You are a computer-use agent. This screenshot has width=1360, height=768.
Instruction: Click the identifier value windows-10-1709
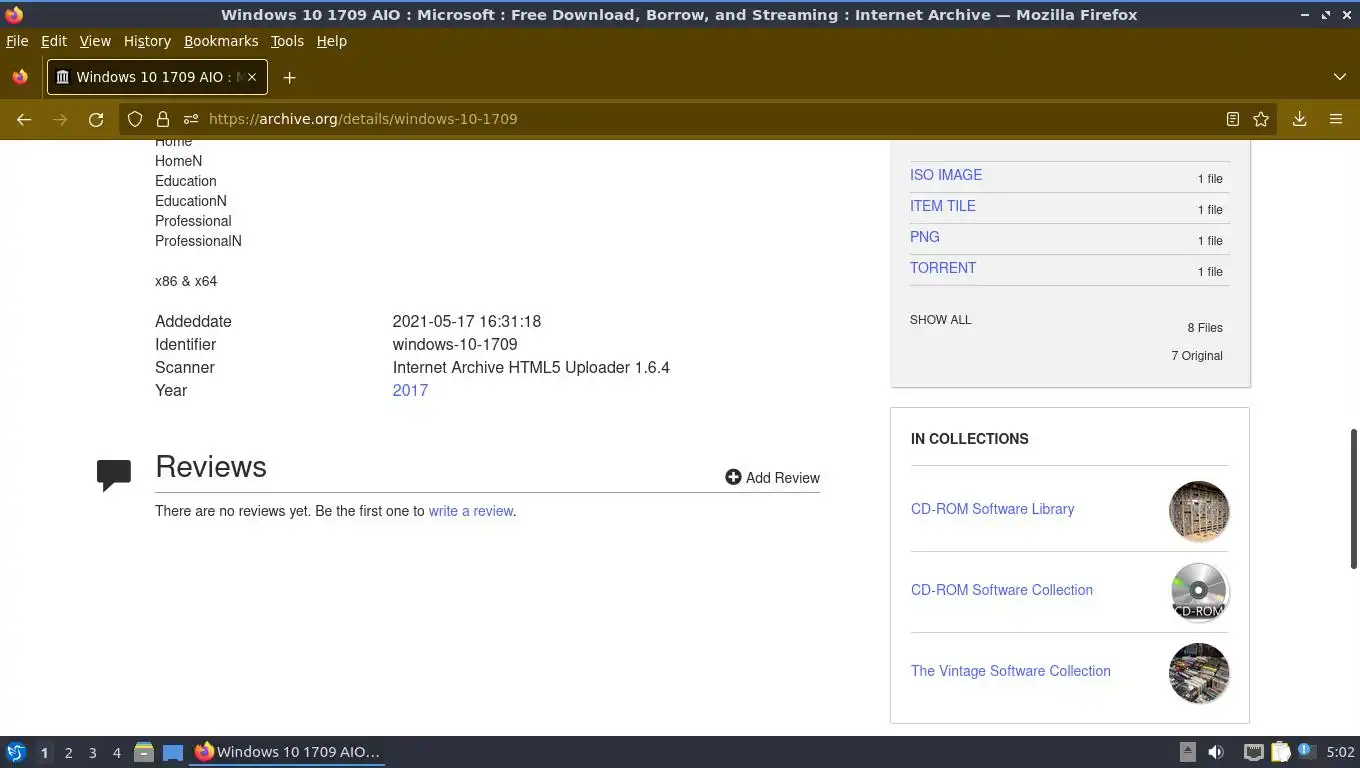(x=455, y=344)
